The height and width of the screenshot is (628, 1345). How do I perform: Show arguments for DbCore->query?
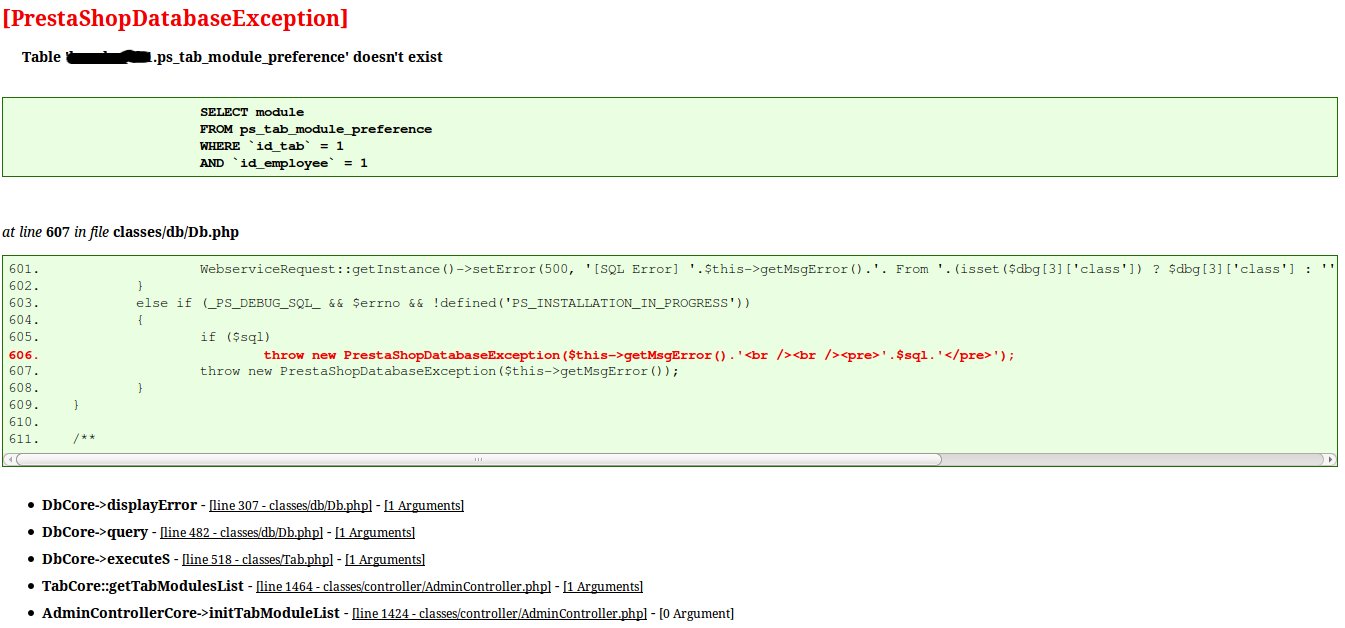[x=375, y=533]
